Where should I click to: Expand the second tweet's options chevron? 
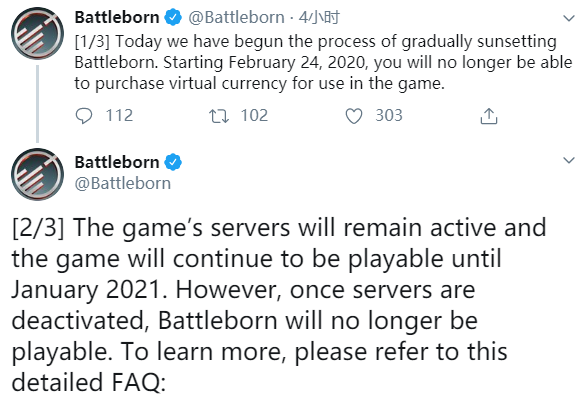[569, 160]
